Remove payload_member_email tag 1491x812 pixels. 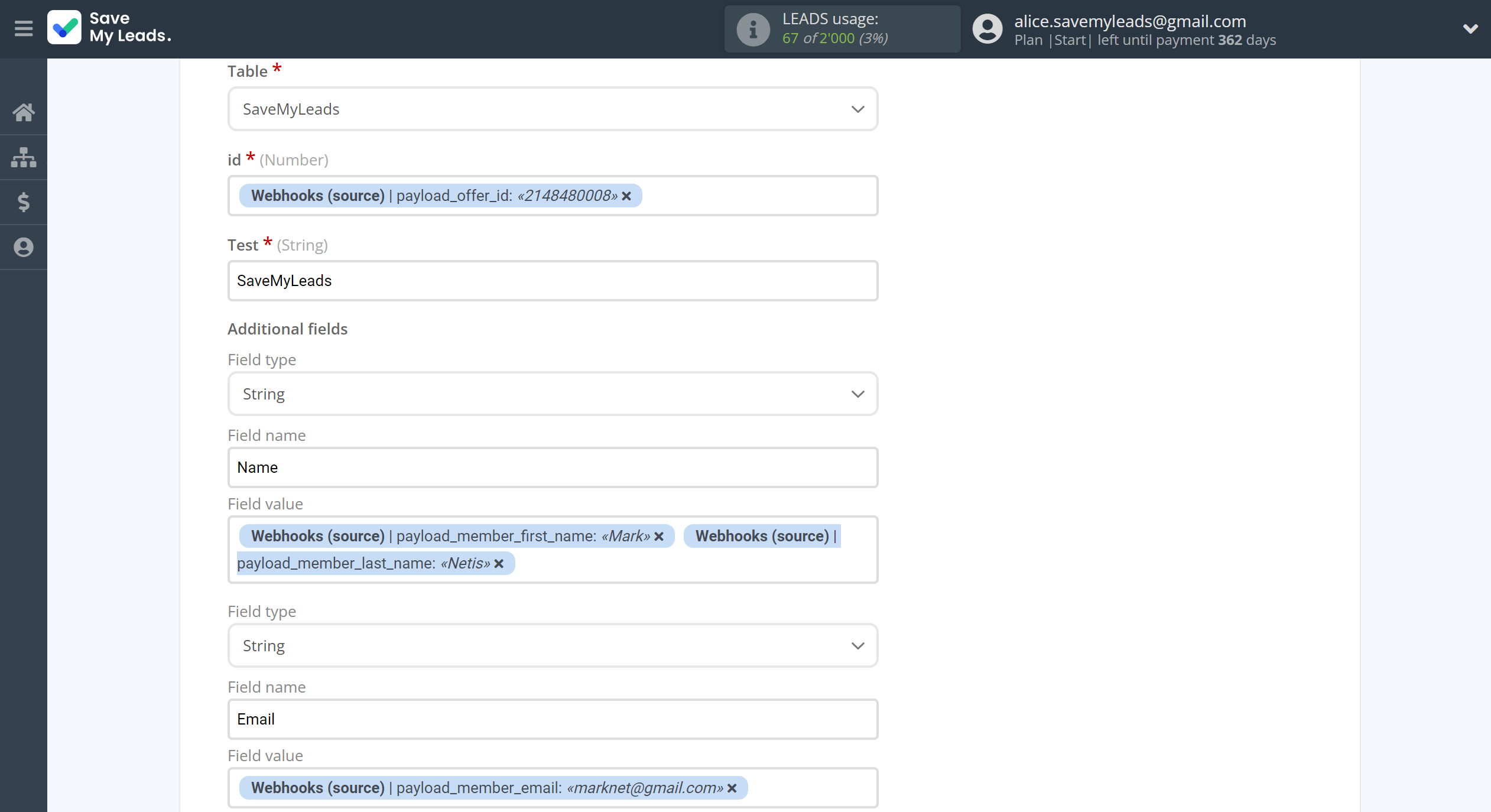point(732,788)
